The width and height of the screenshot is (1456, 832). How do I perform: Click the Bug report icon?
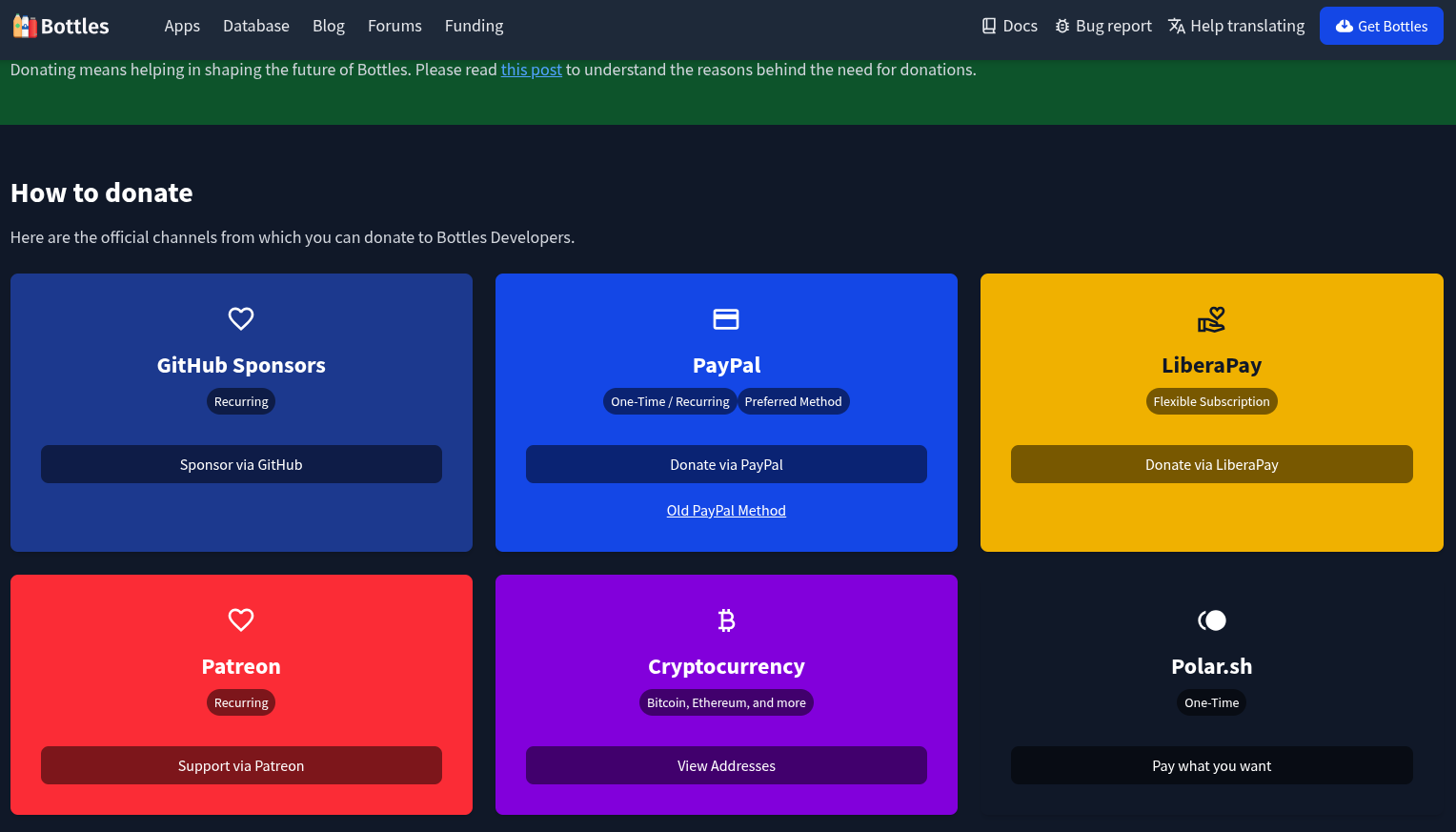point(1062,25)
